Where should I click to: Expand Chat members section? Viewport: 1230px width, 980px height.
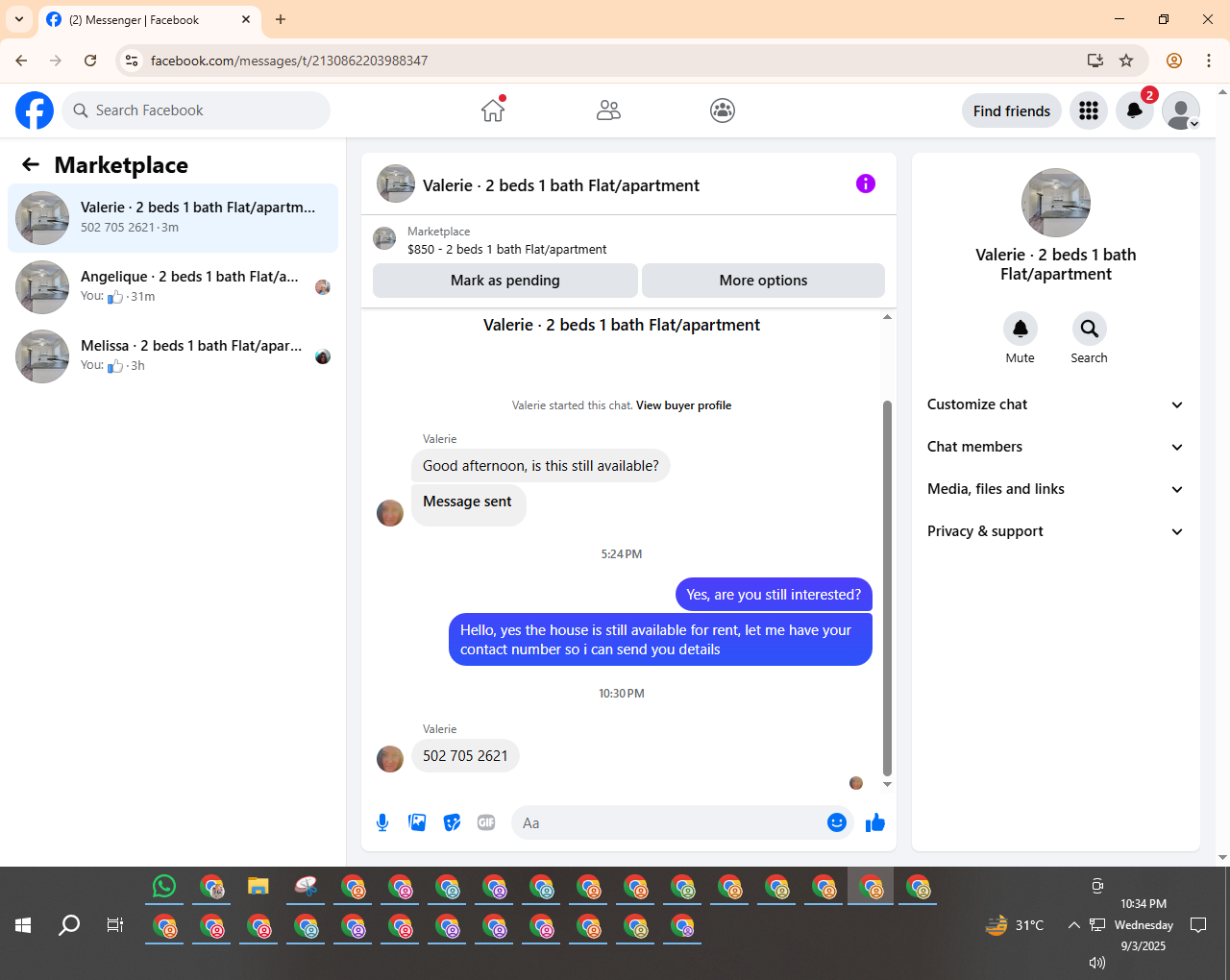tap(1055, 447)
